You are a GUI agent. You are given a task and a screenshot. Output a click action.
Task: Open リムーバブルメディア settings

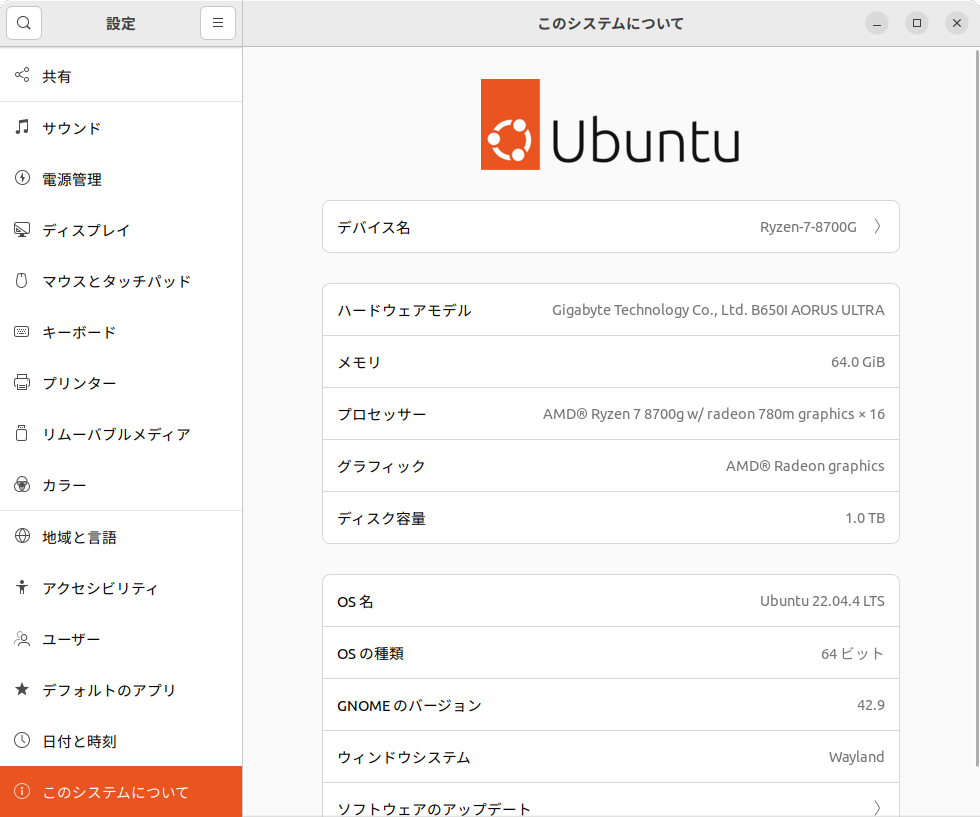121,434
